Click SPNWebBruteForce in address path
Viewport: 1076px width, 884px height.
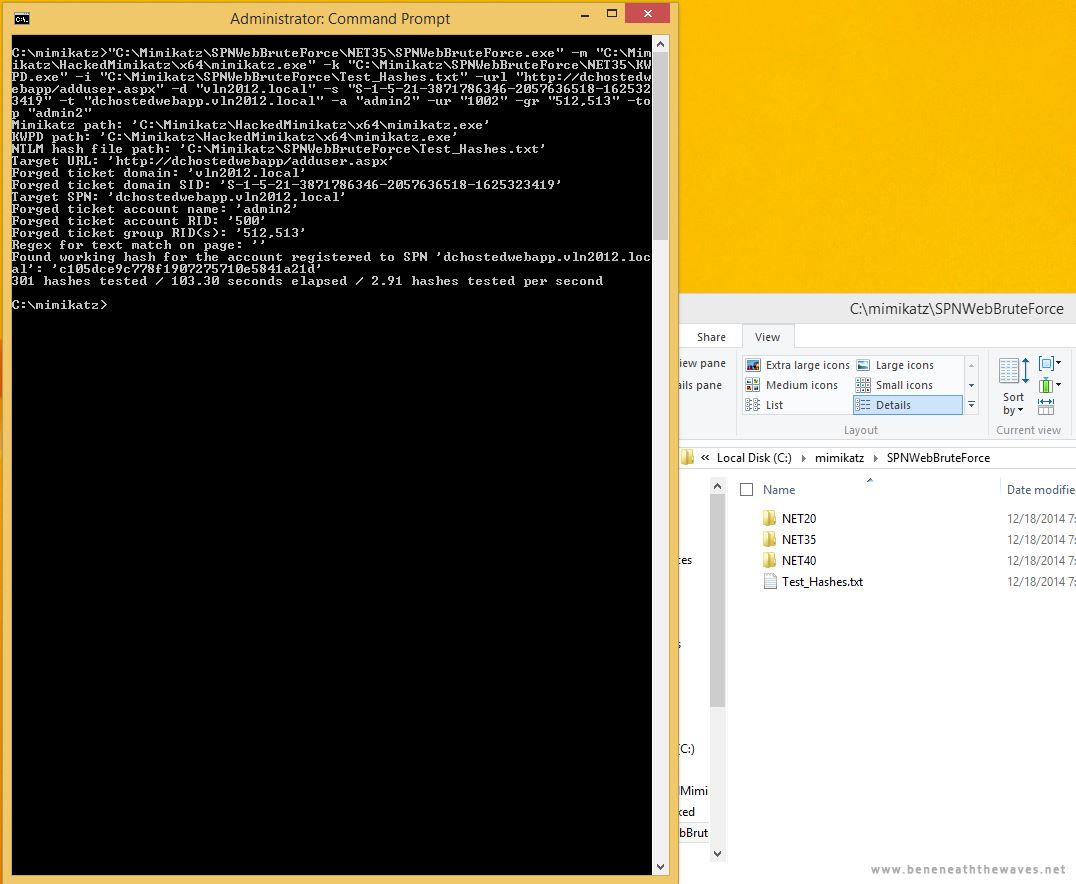coord(938,458)
